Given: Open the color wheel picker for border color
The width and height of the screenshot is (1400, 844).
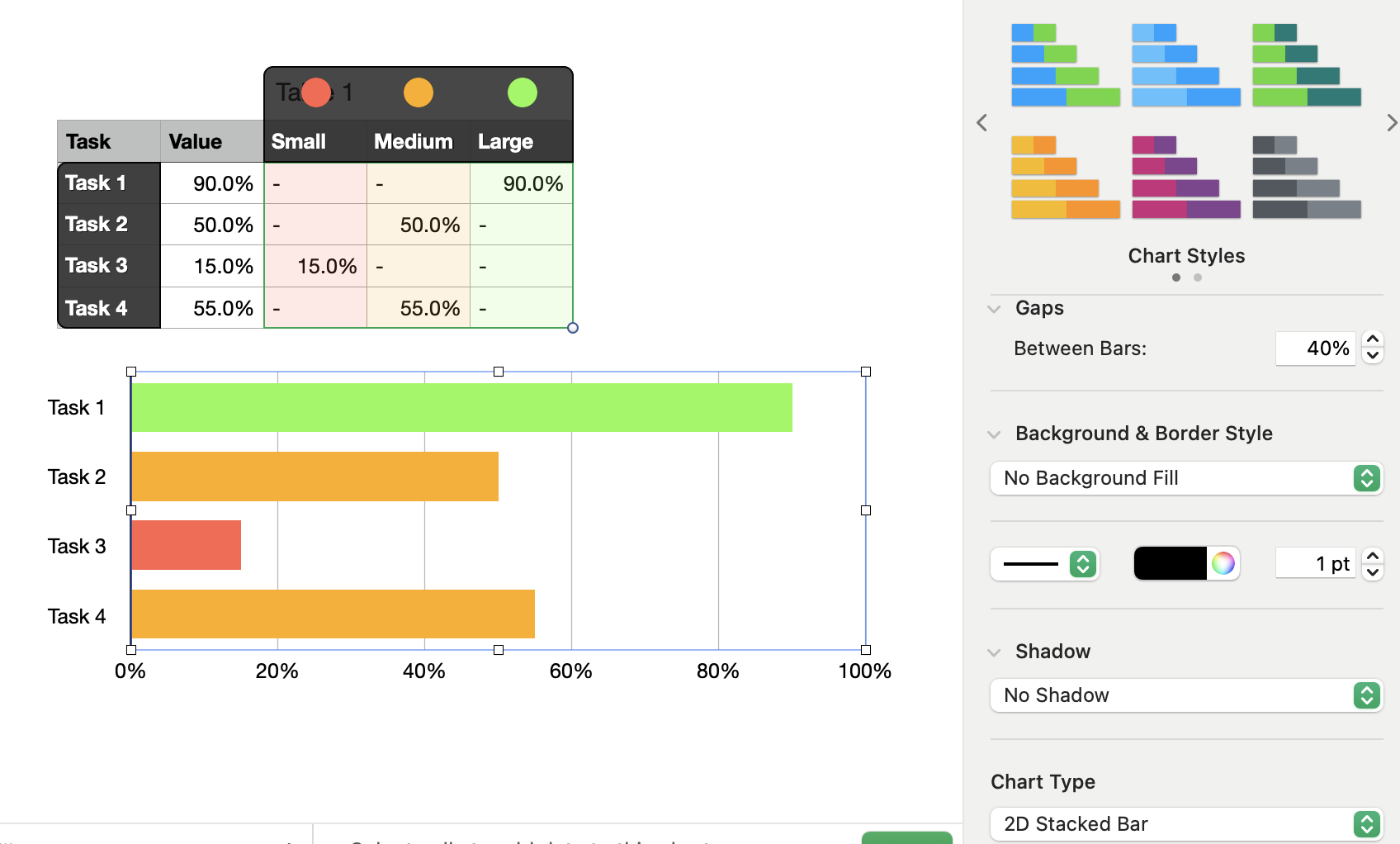Looking at the screenshot, I should tap(1224, 563).
